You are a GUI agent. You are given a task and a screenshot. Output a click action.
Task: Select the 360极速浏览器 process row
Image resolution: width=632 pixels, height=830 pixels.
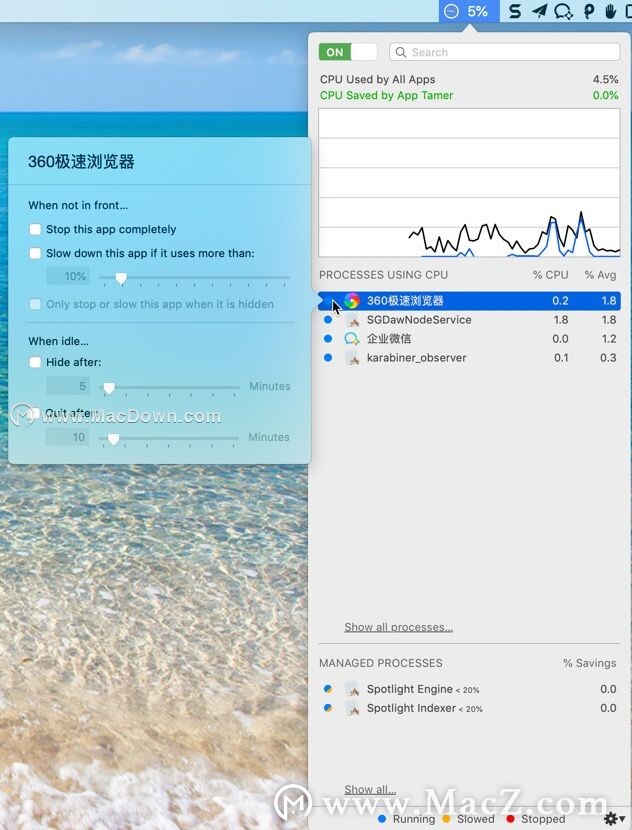[469, 301]
